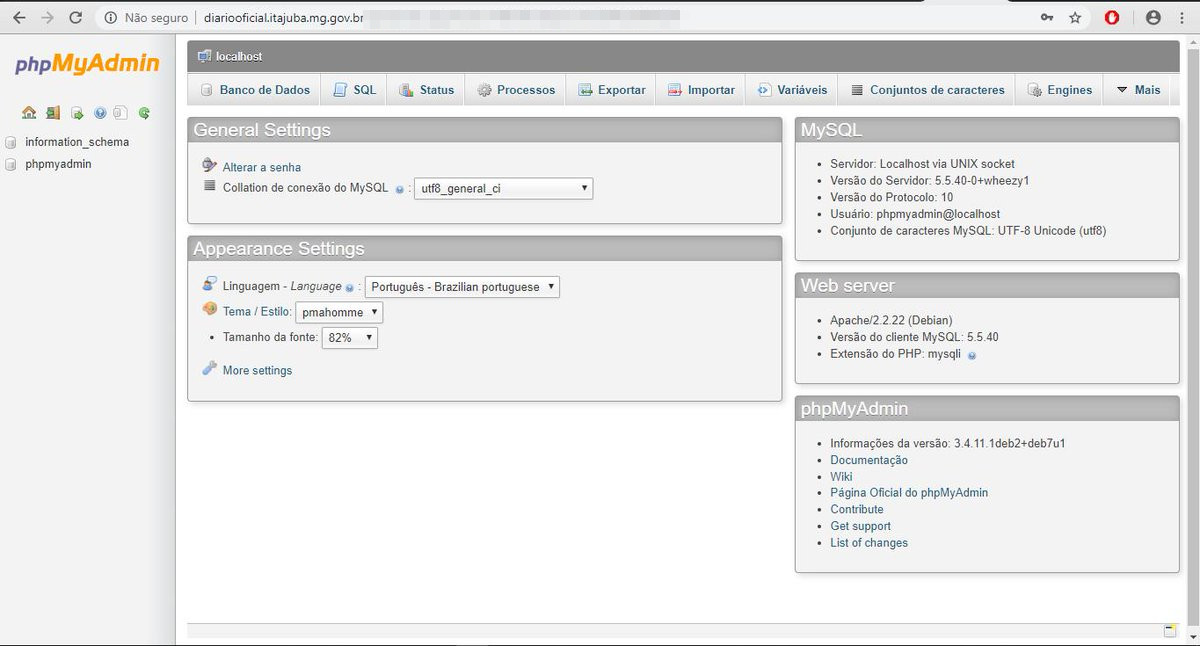Image resolution: width=1200 pixels, height=646 pixels.
Task: Open the Tema / Estilo theme dropdown
Action: point(339,312)
